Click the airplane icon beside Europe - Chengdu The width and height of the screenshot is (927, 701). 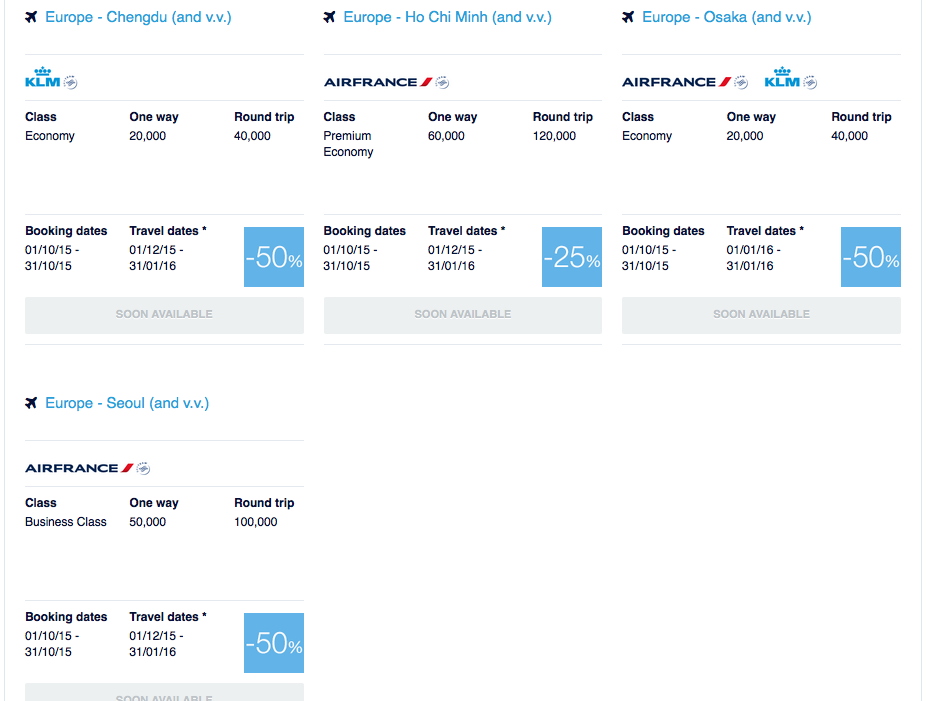coord(31,17)
